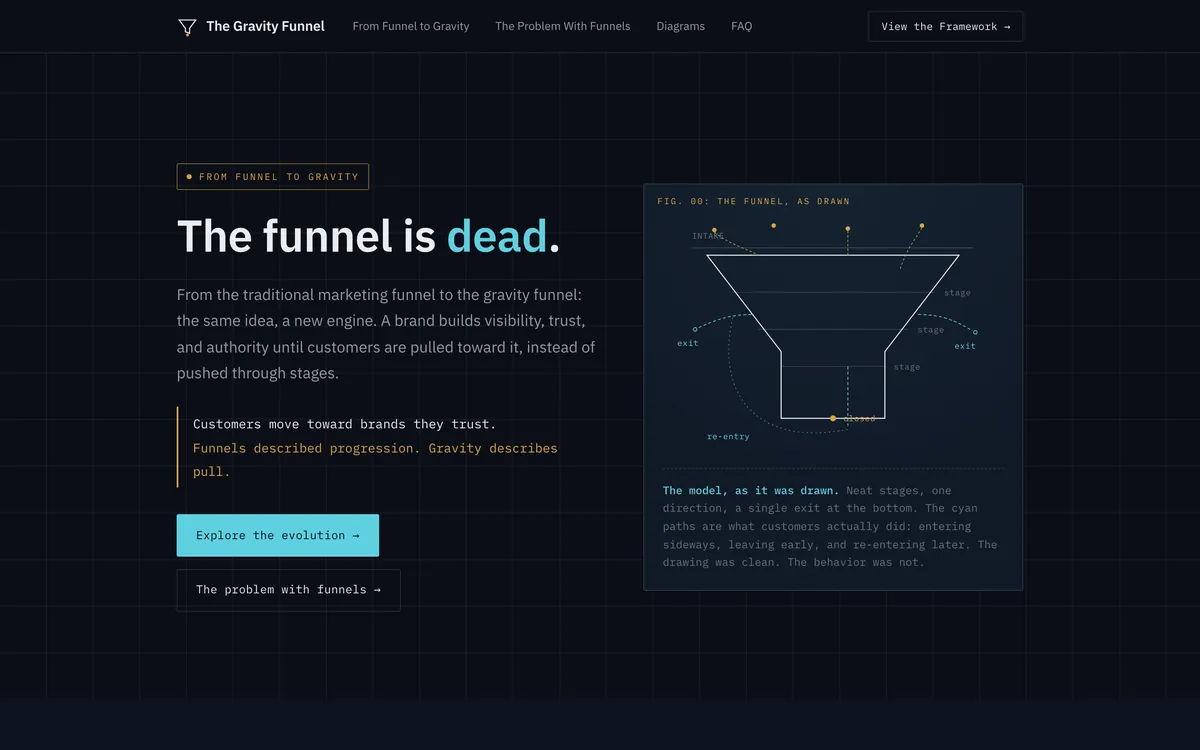Open the FAQ nav item
This screenshot has height=750, width=1200.
click(x=741, y=27)
